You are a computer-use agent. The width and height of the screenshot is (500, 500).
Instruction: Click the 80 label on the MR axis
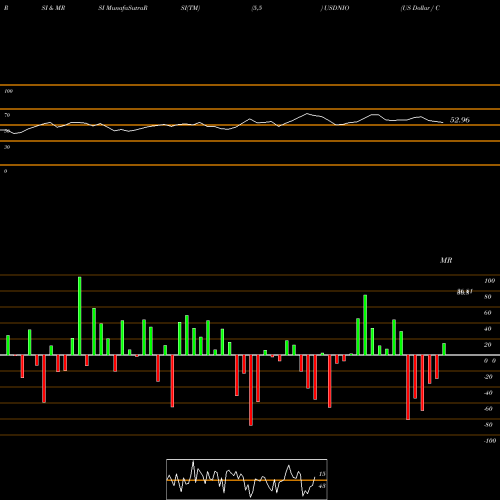488,297
